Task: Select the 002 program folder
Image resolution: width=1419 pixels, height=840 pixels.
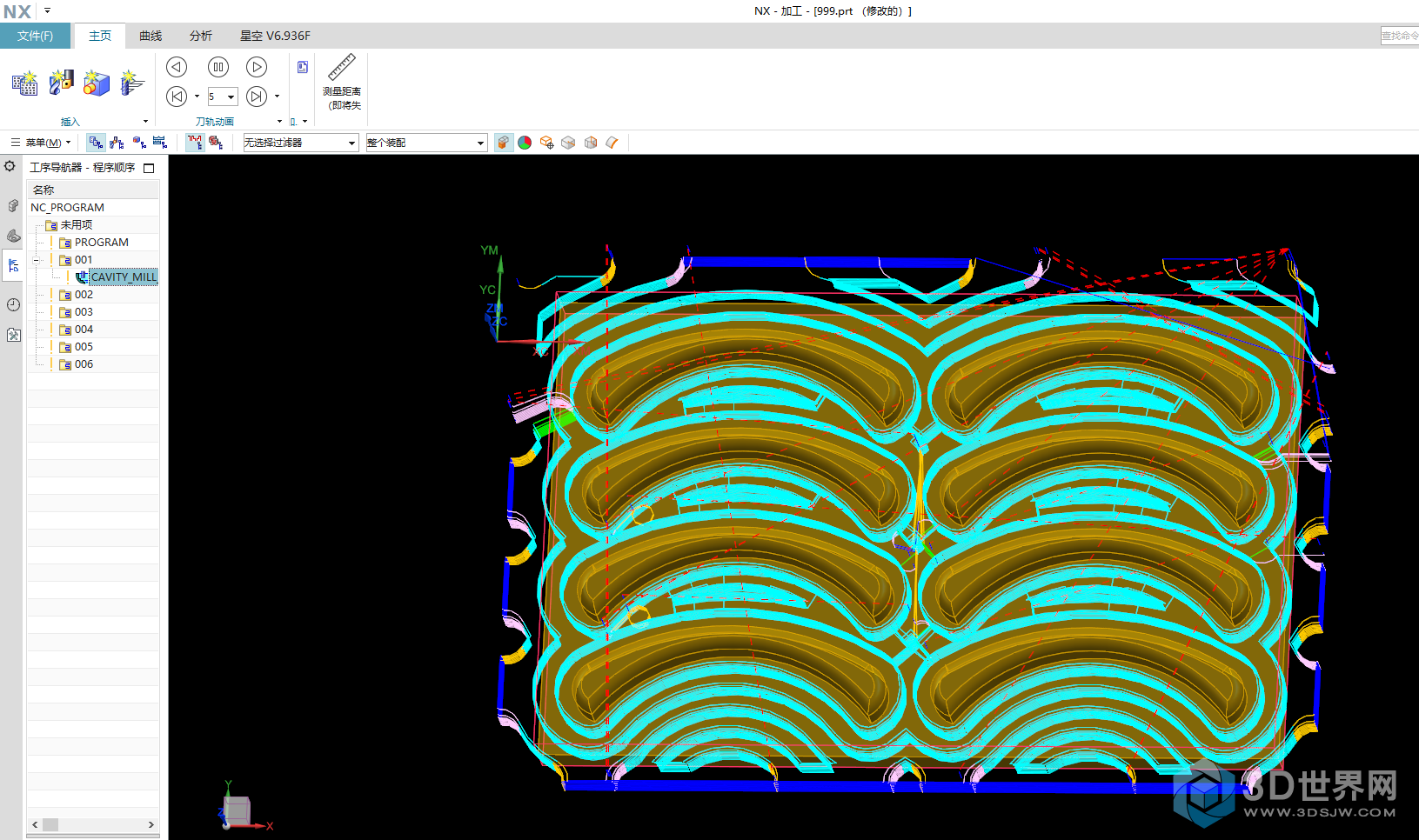Action: 77,295
